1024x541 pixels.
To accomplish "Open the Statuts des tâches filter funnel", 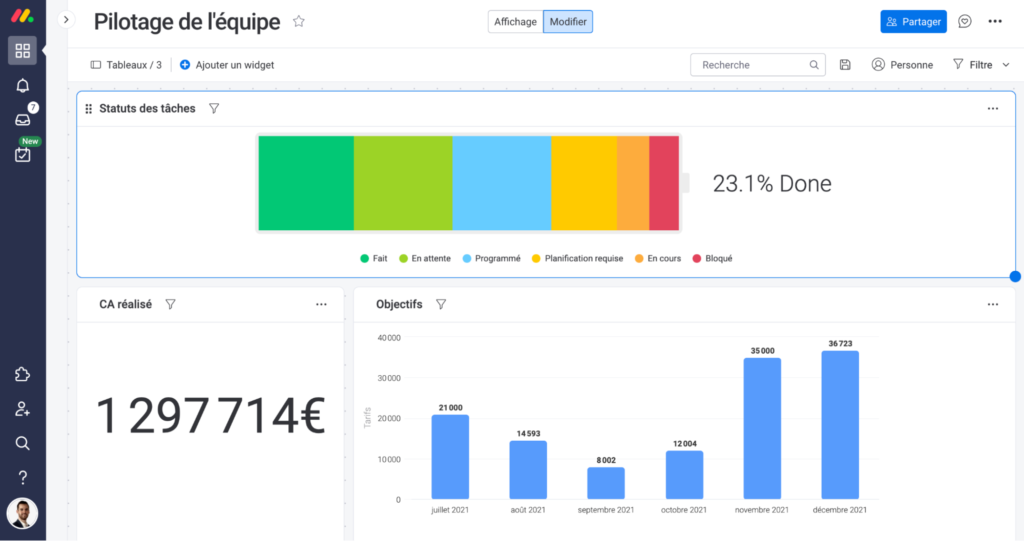I will [x=214, y=108].
